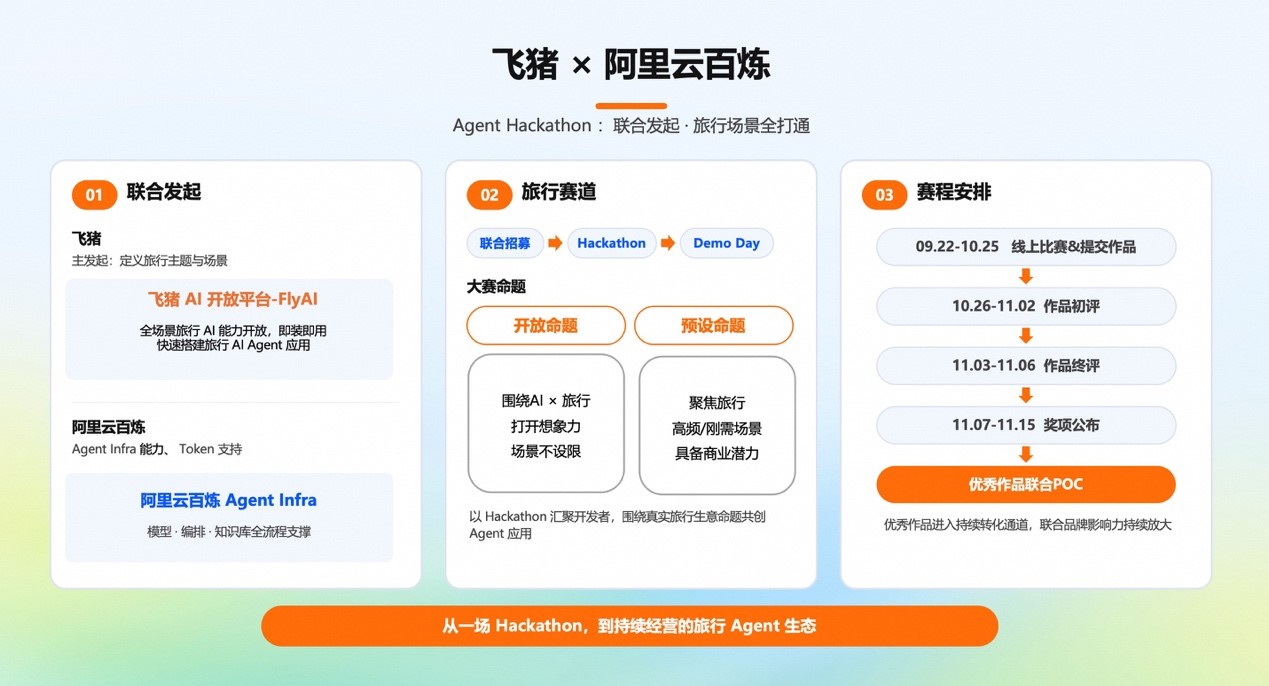Click the orange 02 number badge
1269x686 pixels.
[489, 194]
